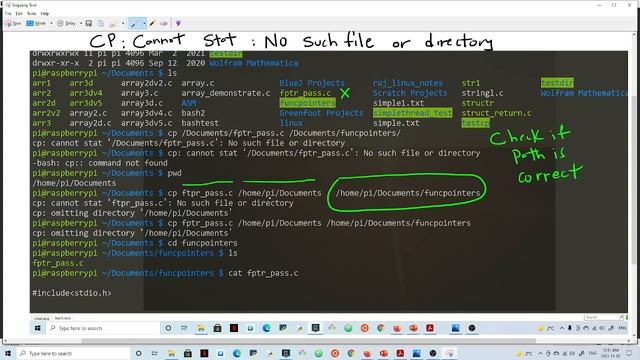Click highlighted 'simplethread_test' entry

point(413,113)
